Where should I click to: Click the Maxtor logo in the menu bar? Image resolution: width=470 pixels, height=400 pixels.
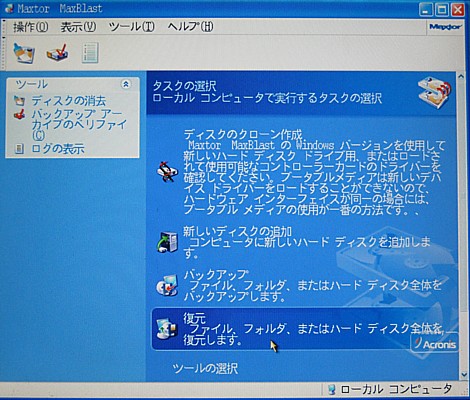click(445, 27)
